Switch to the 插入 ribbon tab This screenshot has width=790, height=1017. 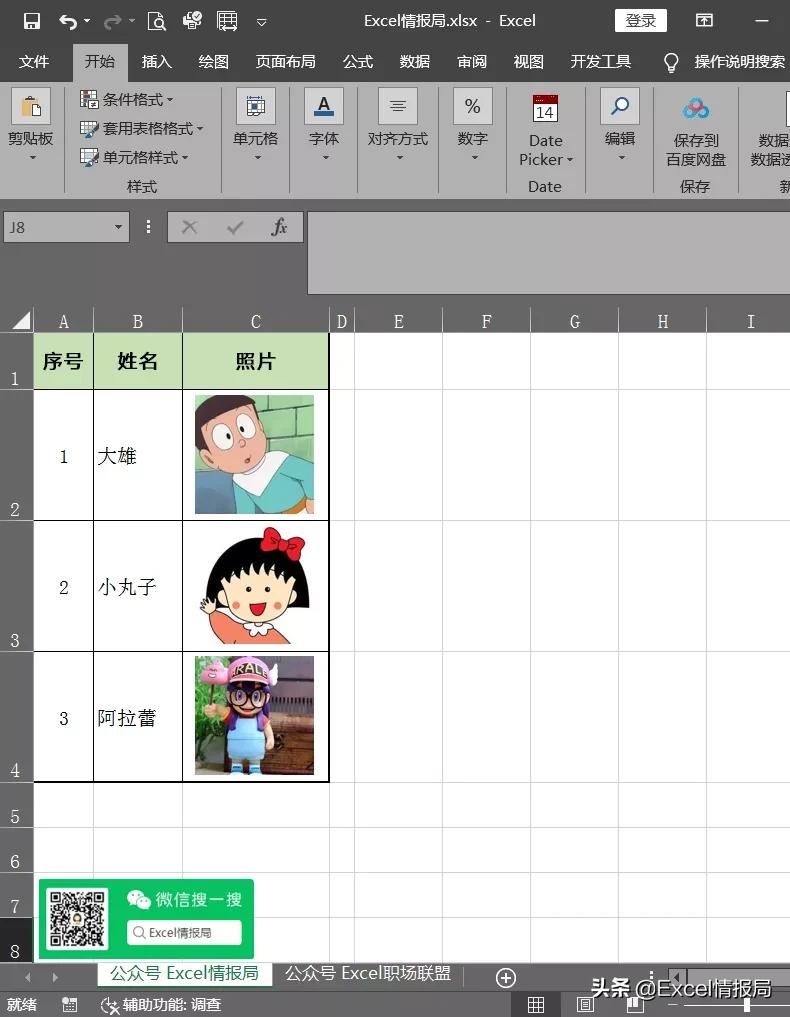[x=157, y=62]
